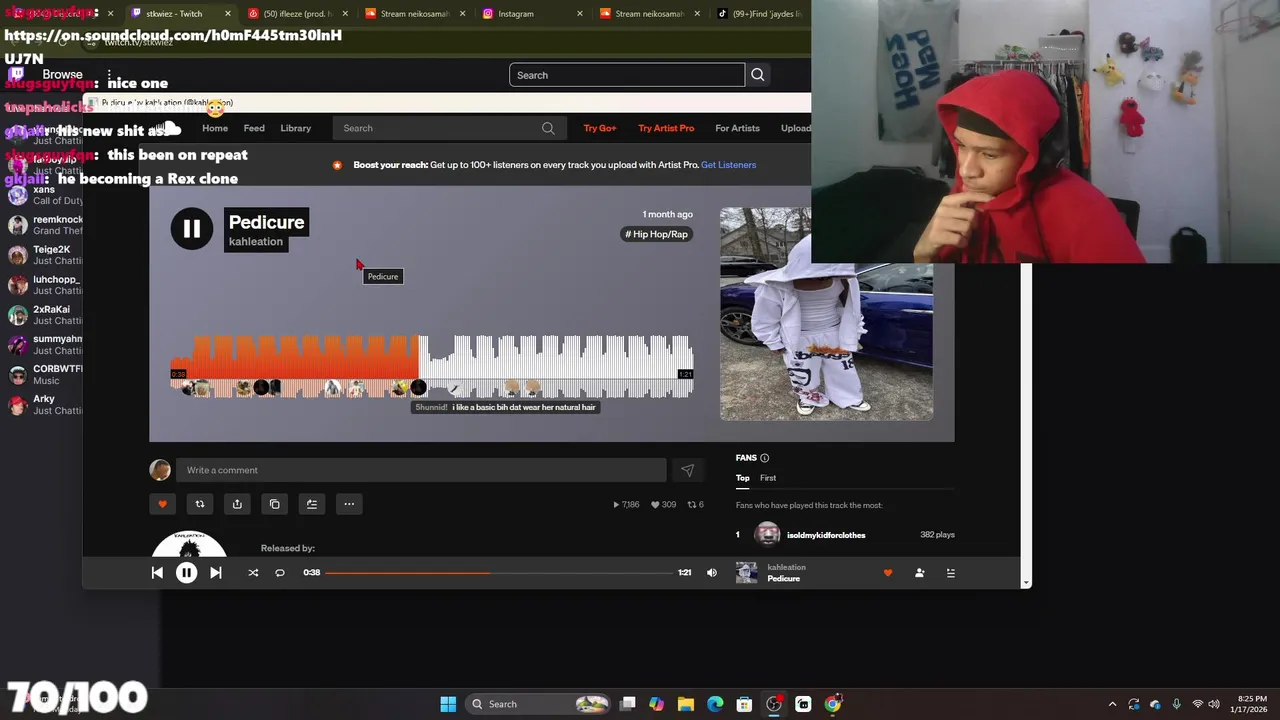Open the Upload page
1280x720 pixels.
tap(796, 128)
